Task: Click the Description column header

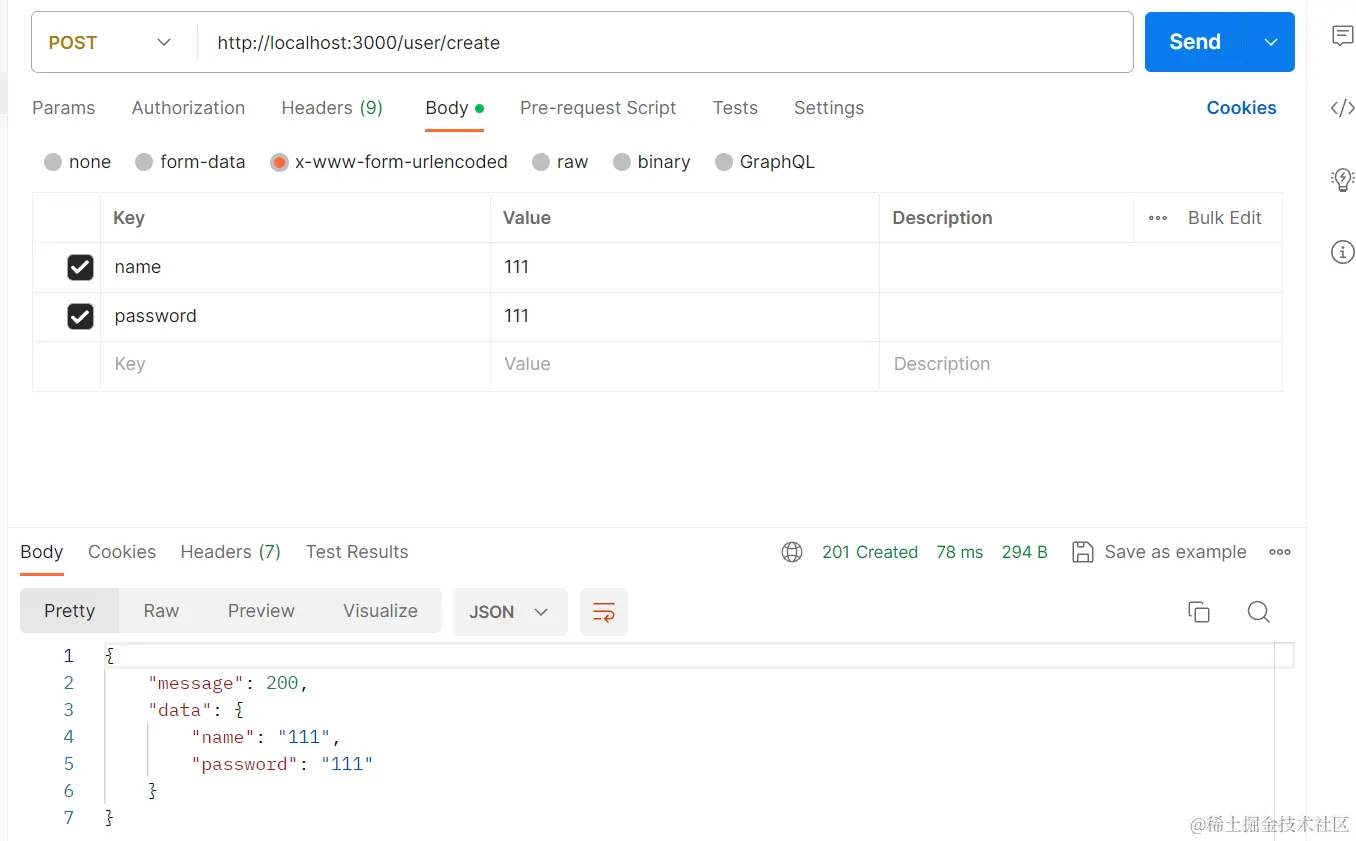Action: 942,218
